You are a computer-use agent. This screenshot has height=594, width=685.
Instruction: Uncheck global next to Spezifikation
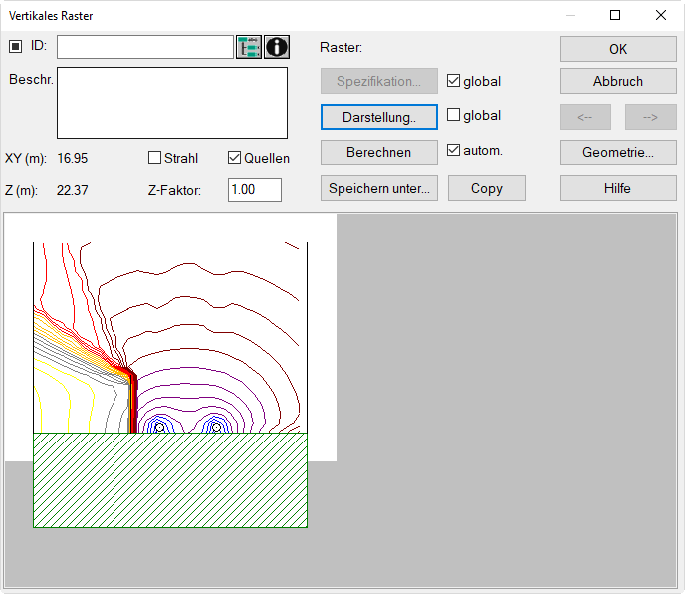click(453, 81)
